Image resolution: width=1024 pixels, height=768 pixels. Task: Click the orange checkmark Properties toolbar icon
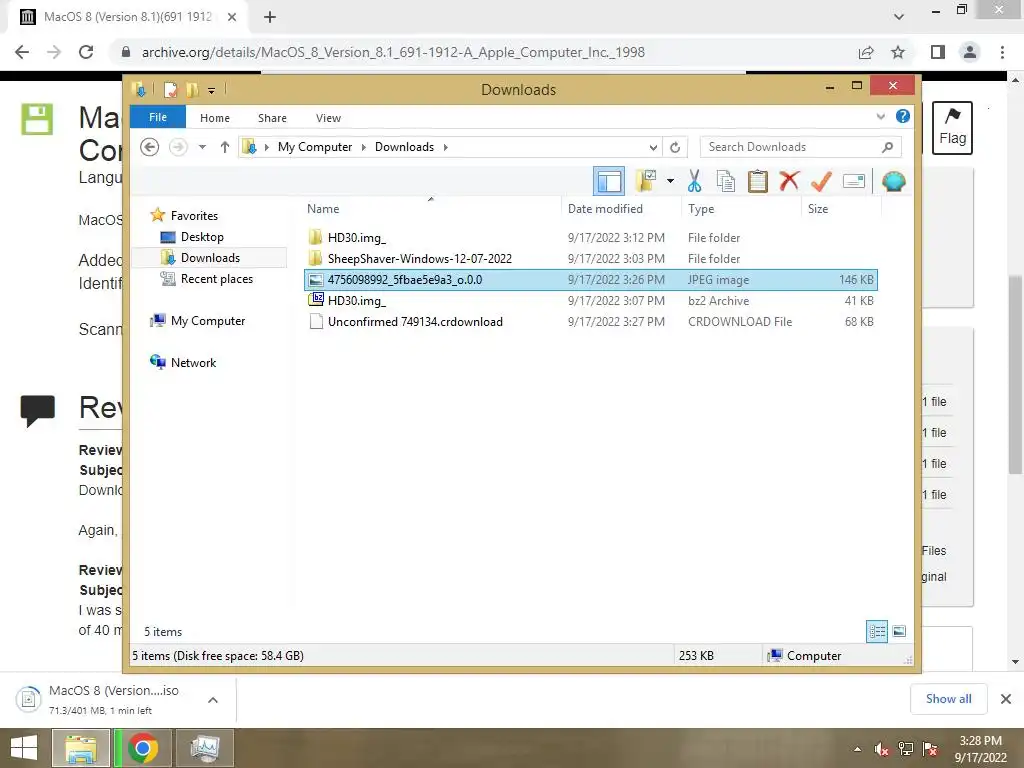coord(821,181)
